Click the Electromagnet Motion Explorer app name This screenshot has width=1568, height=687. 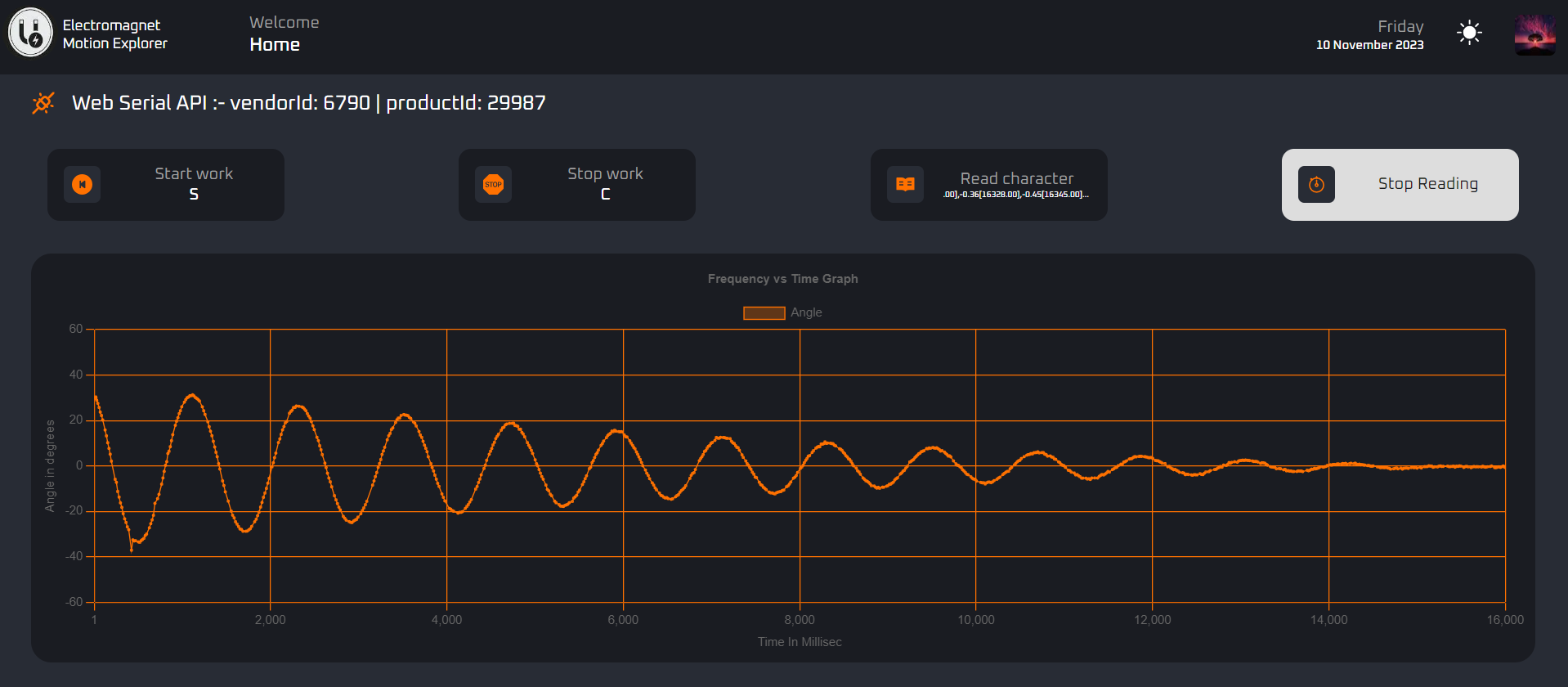click(114, 34)
